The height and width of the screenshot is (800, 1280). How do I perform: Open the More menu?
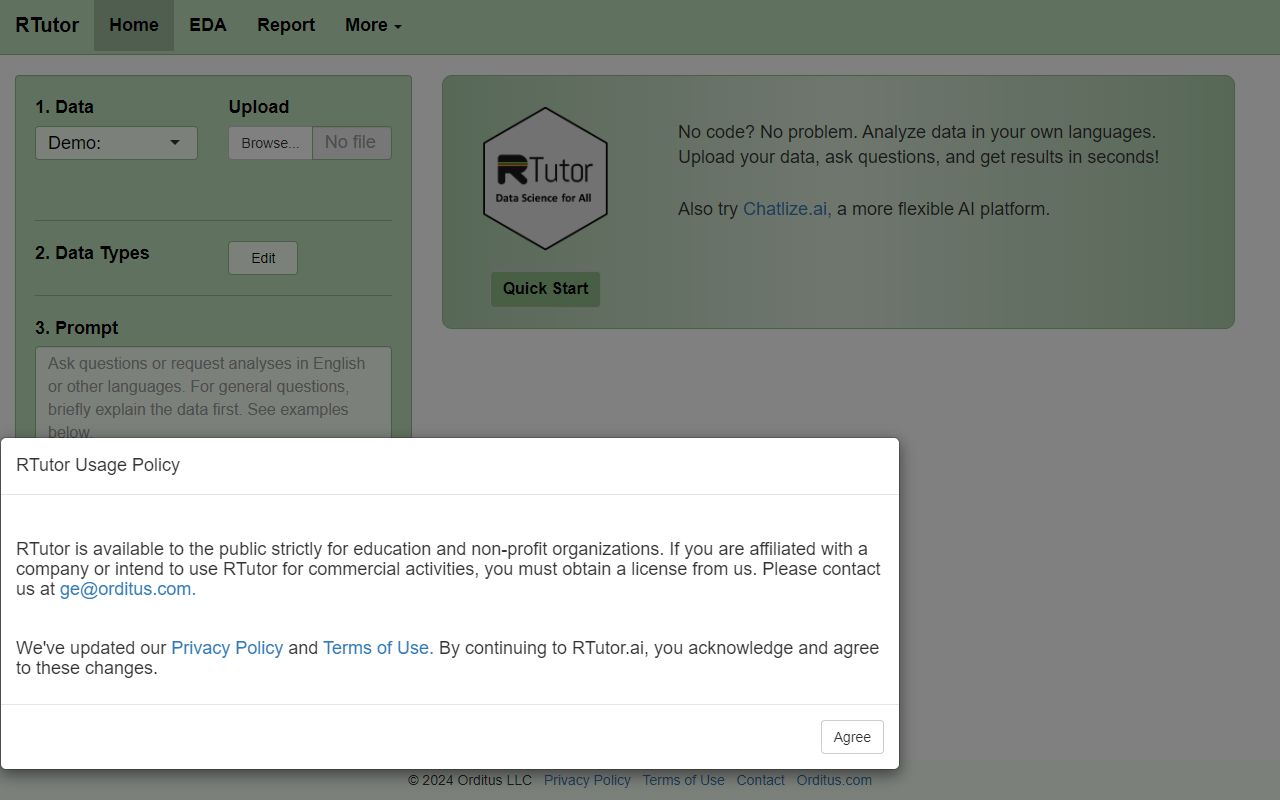click(x=371, y=25)
